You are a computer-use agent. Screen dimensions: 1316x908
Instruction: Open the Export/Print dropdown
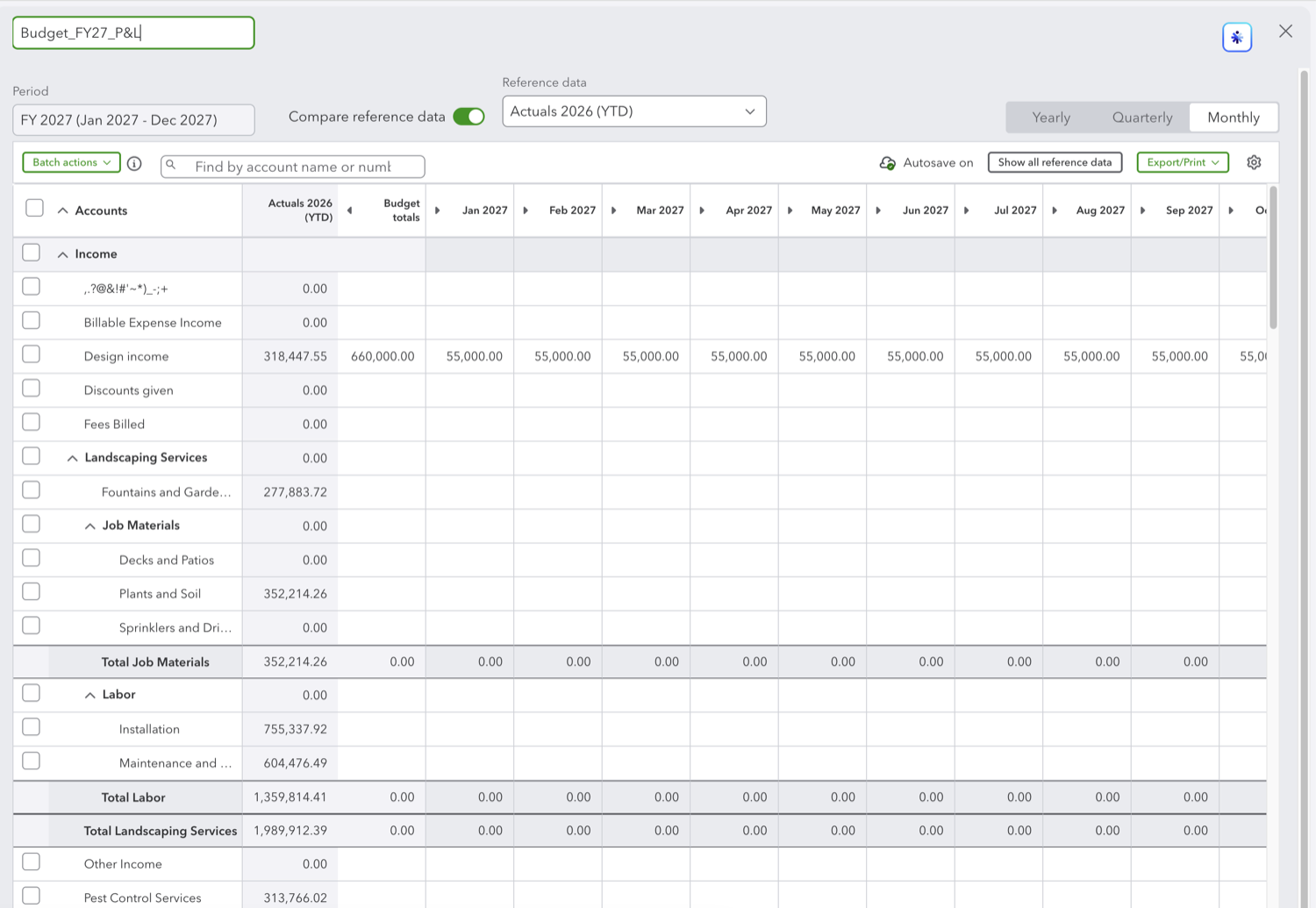1183,162
